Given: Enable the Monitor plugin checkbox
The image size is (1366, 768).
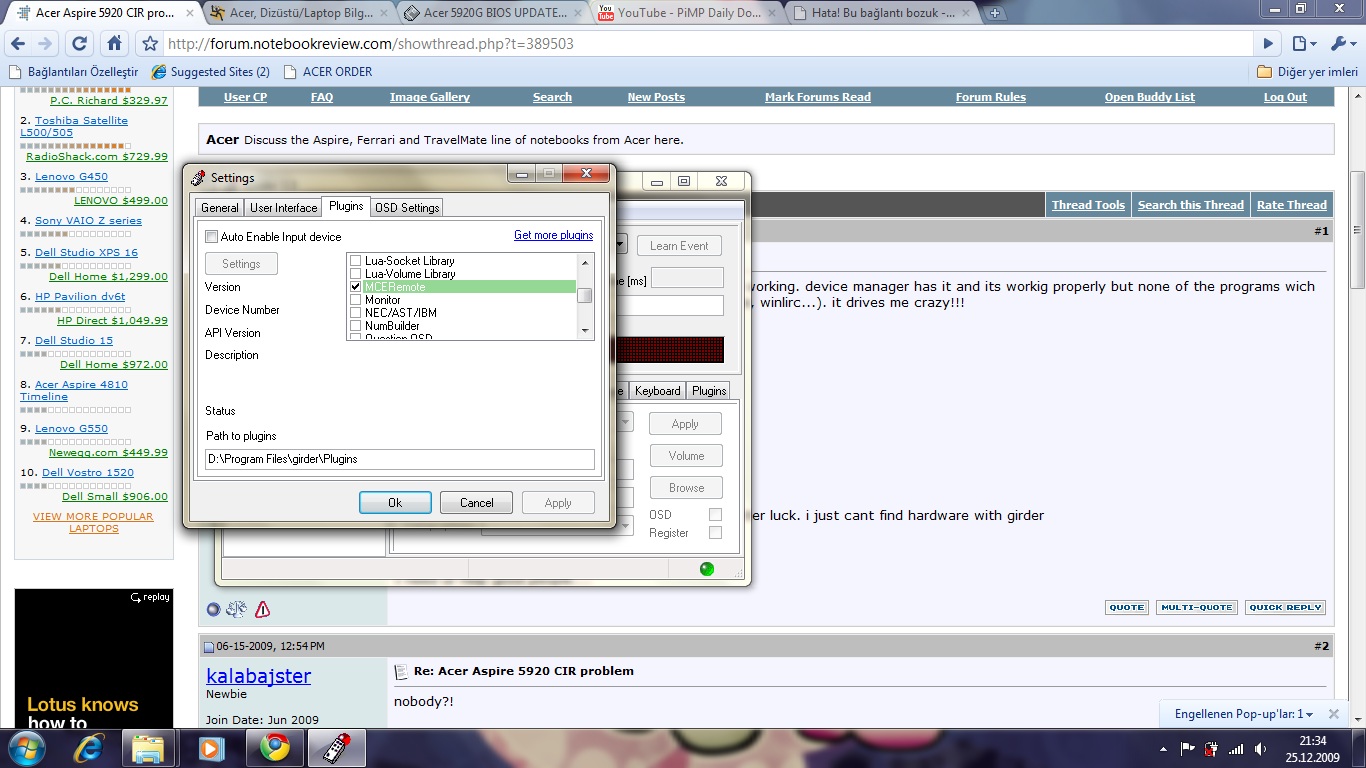Looking at the screenshot, I should click(x=355, y=300).
